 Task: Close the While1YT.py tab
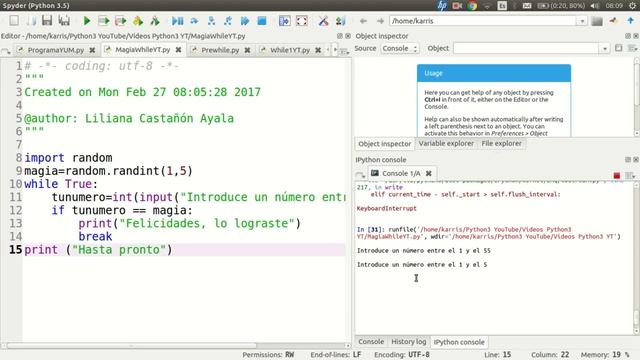tap(318, 50)
